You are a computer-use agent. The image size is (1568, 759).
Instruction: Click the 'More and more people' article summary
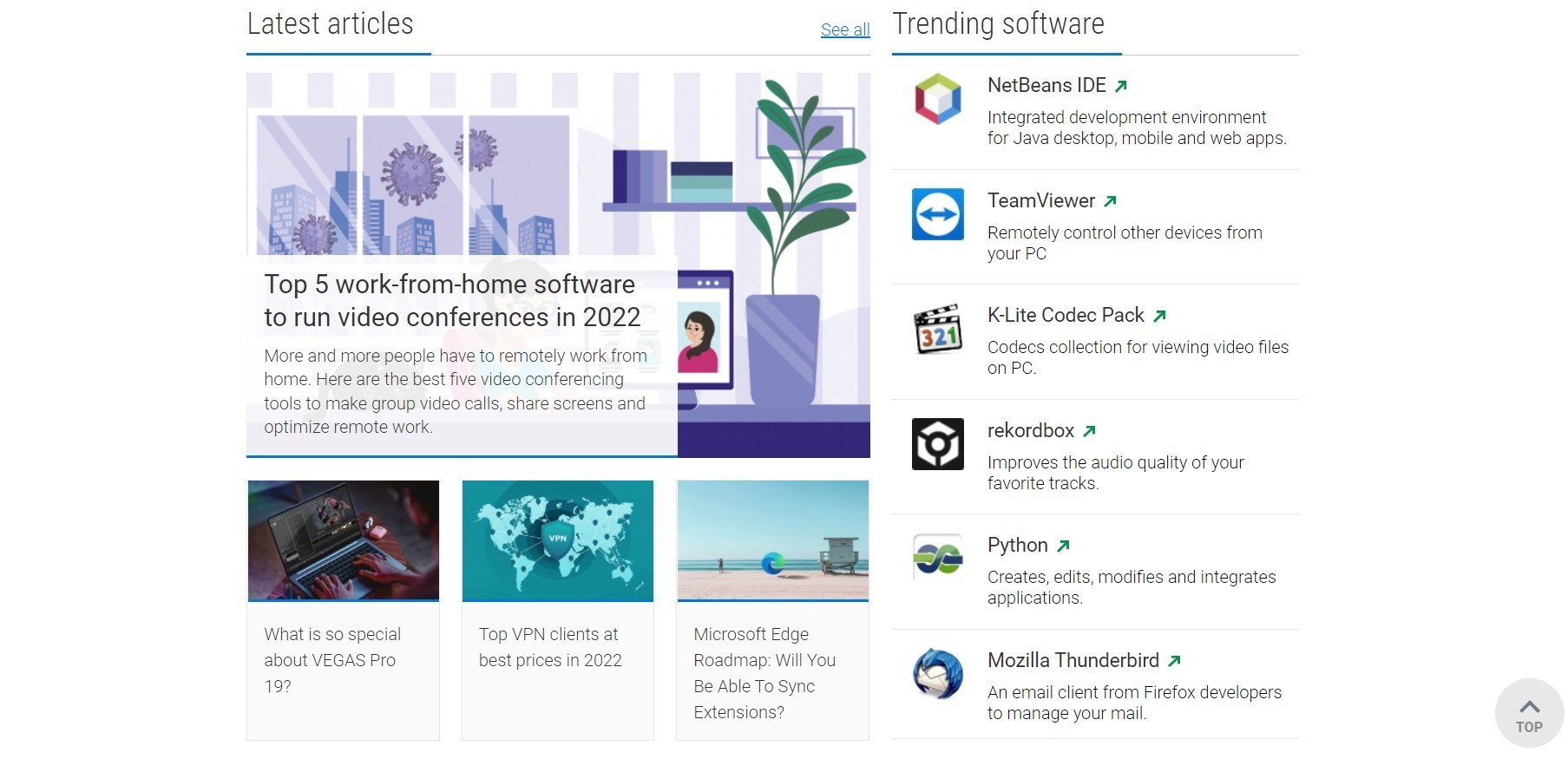pyautogui.click(x=456, y=391)
